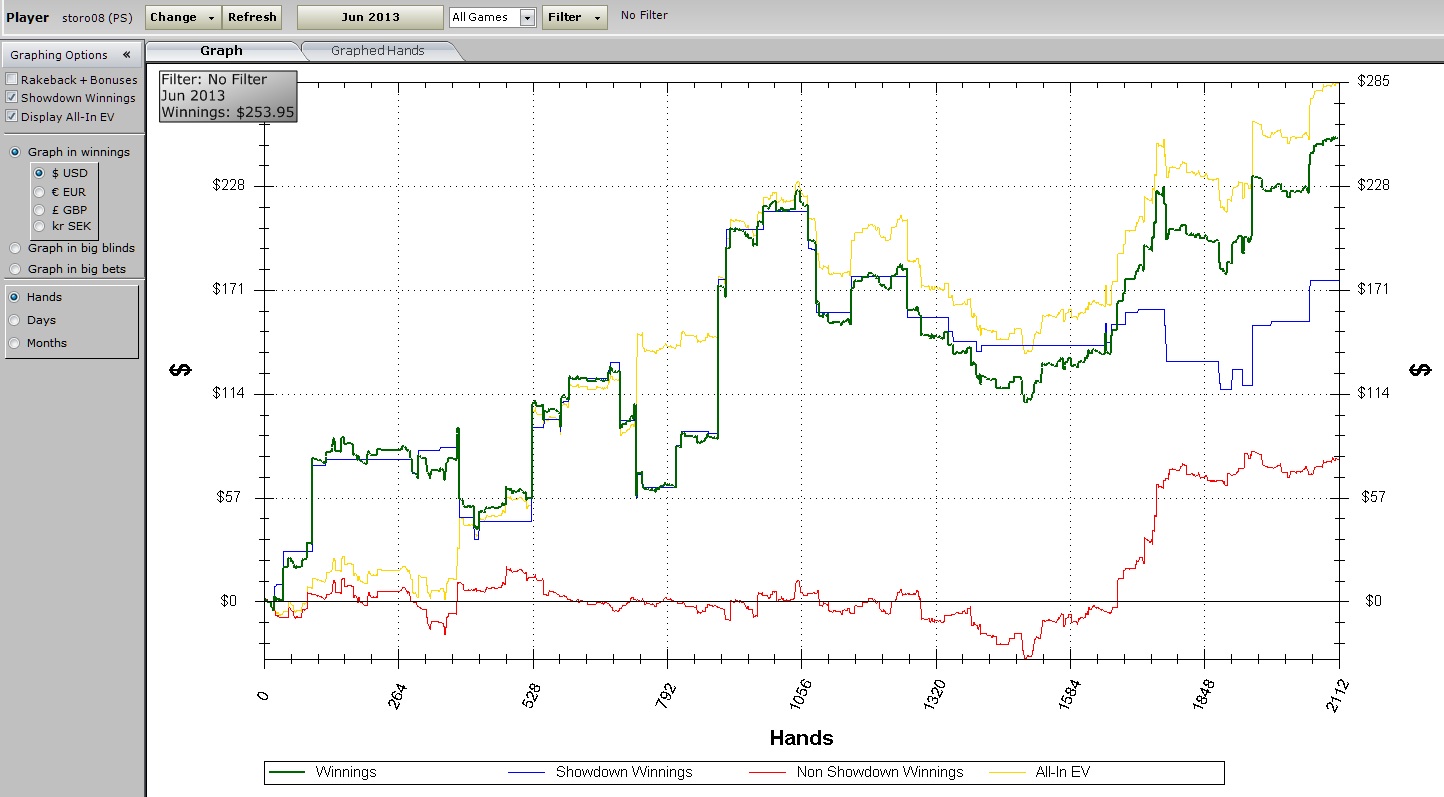Expand the All Games combo box

point(527,18)
